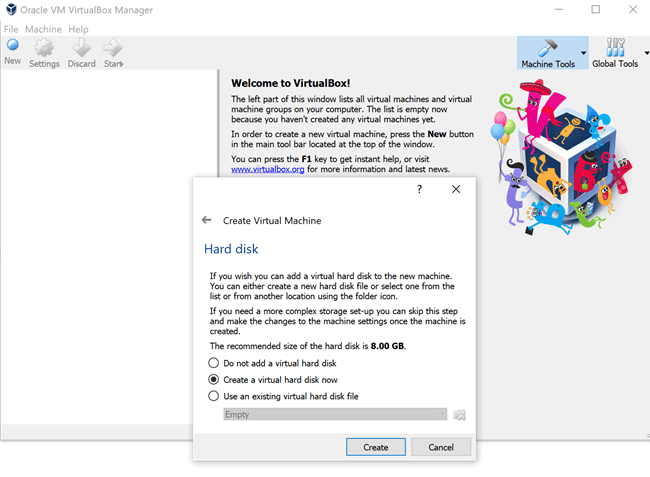The width and height of the screenshot is (650, 477).
Task: Click the Cancel button
Action: coord(441,447)
